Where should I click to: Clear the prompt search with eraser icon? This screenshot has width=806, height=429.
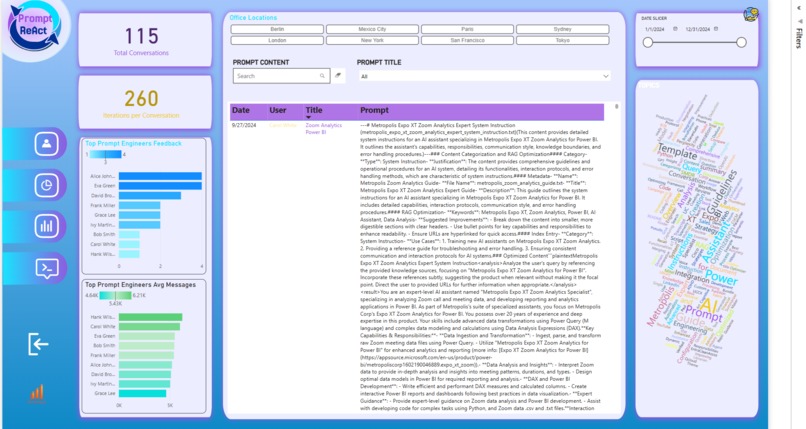tap(338, 76)
